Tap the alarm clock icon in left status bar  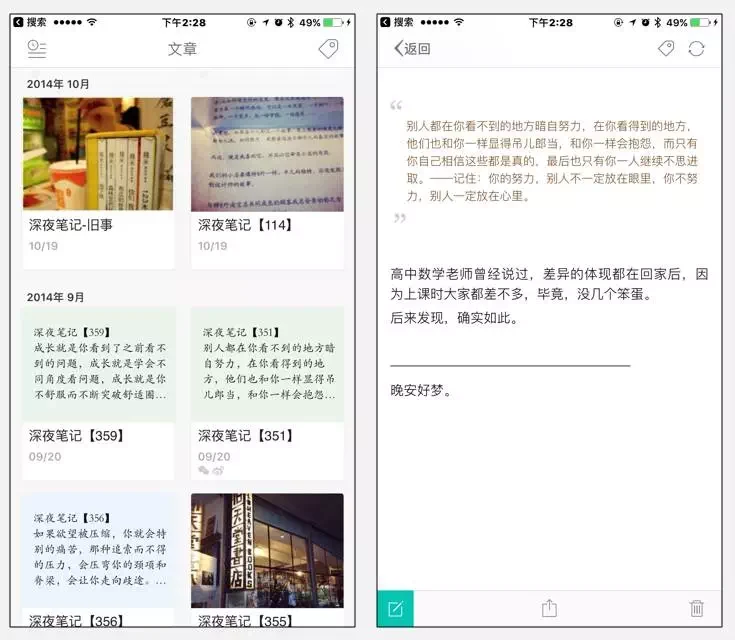[278, 22]
